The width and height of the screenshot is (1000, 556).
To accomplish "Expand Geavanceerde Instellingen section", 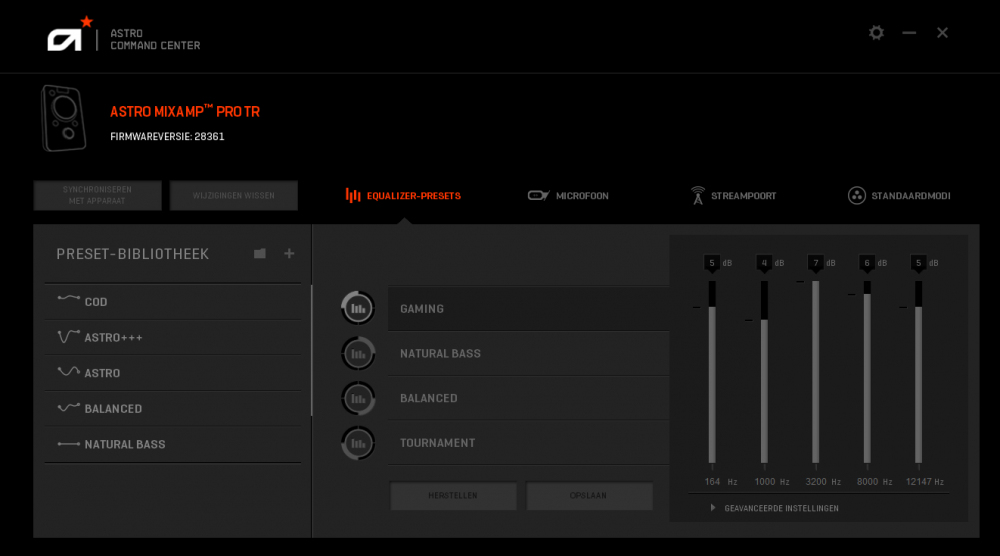I will click(775, 508).
